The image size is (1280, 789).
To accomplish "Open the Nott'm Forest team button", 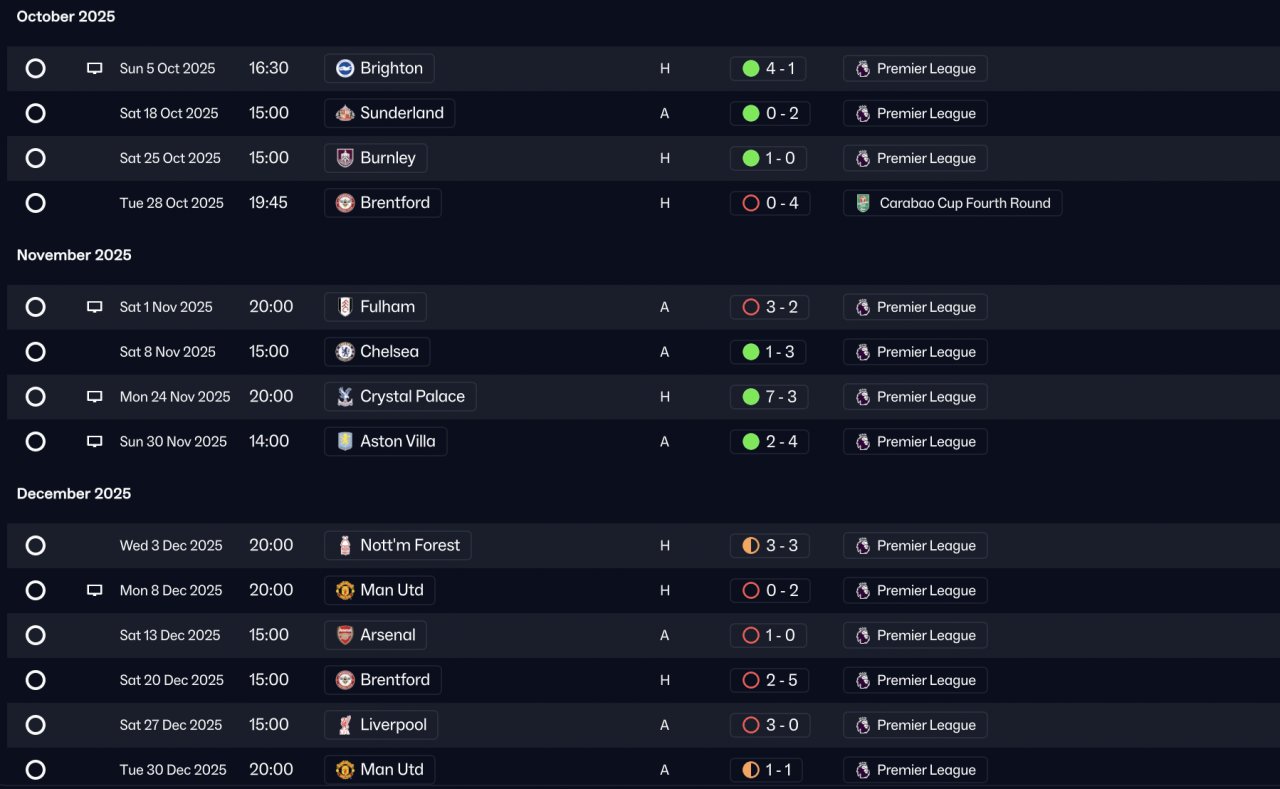I will click(398, 545).
